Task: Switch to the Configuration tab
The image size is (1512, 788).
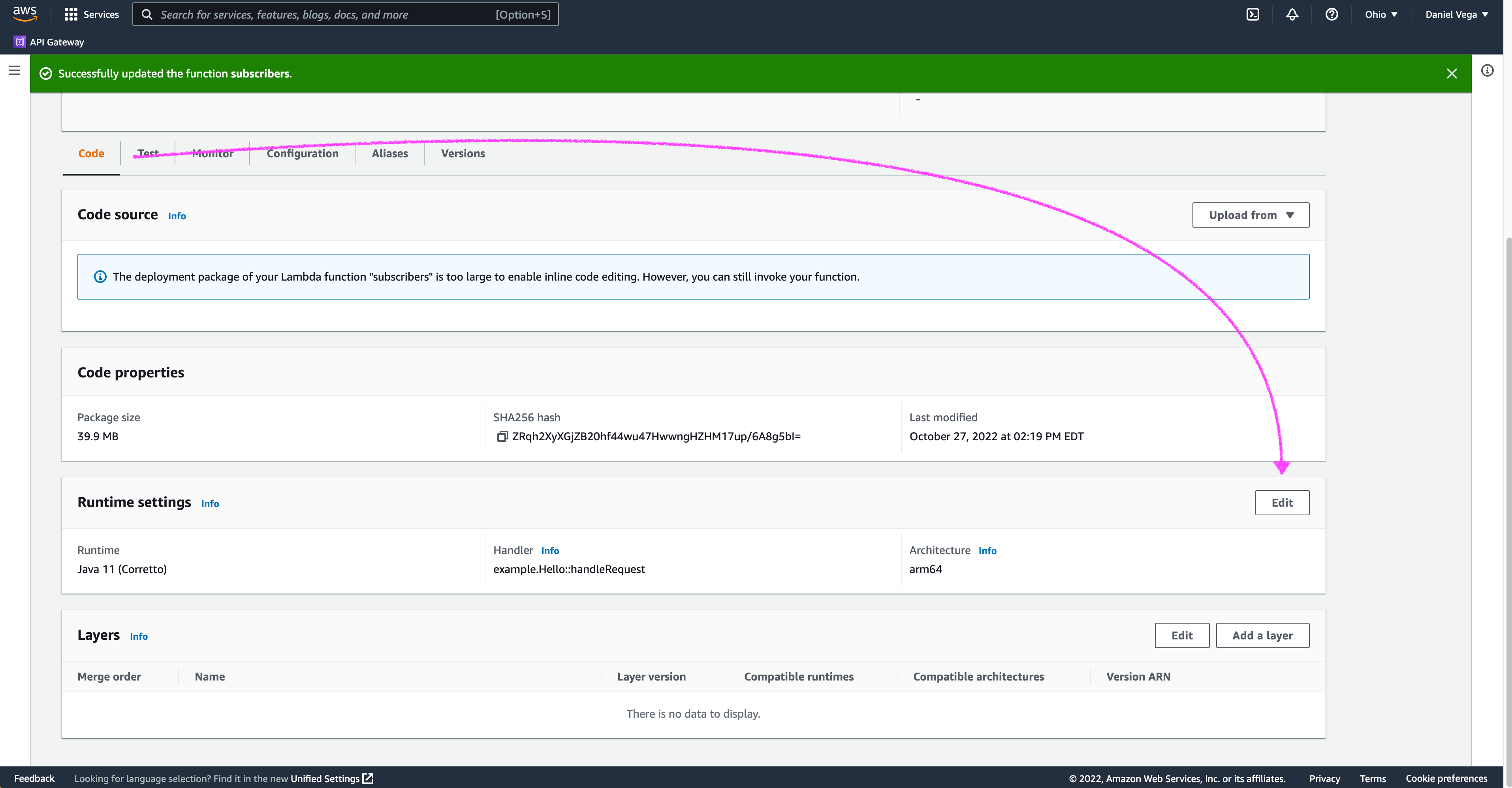Action: click(x=302, y=153)
